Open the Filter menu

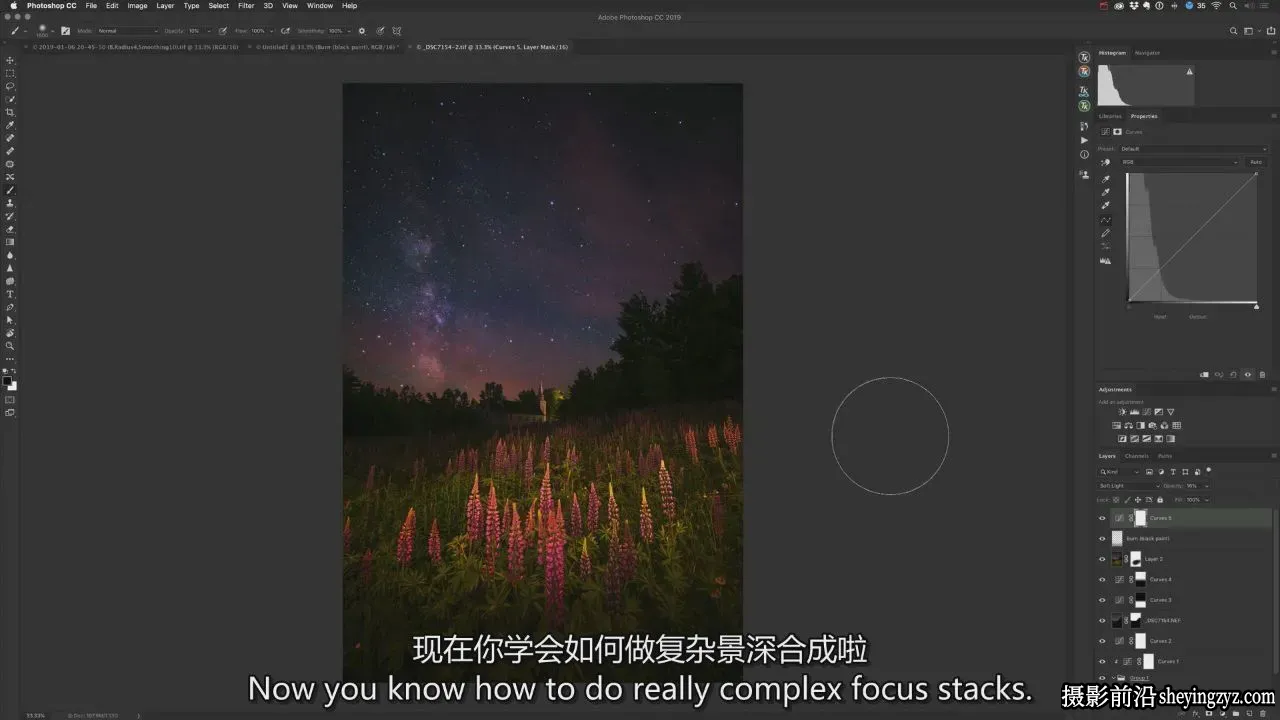click(x=246, y=6)
